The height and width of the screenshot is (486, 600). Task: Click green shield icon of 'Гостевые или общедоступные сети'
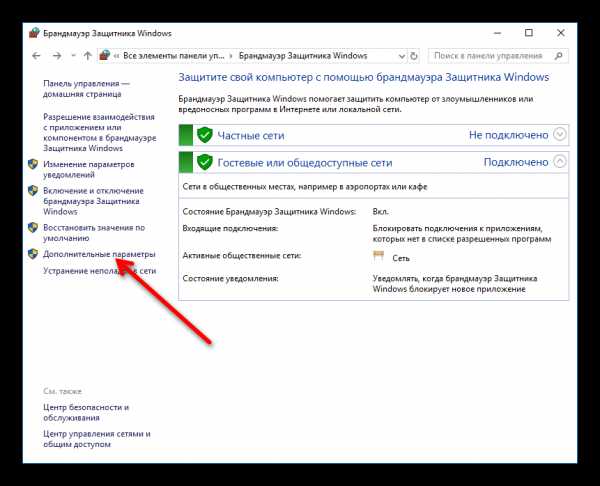[205, 162]
